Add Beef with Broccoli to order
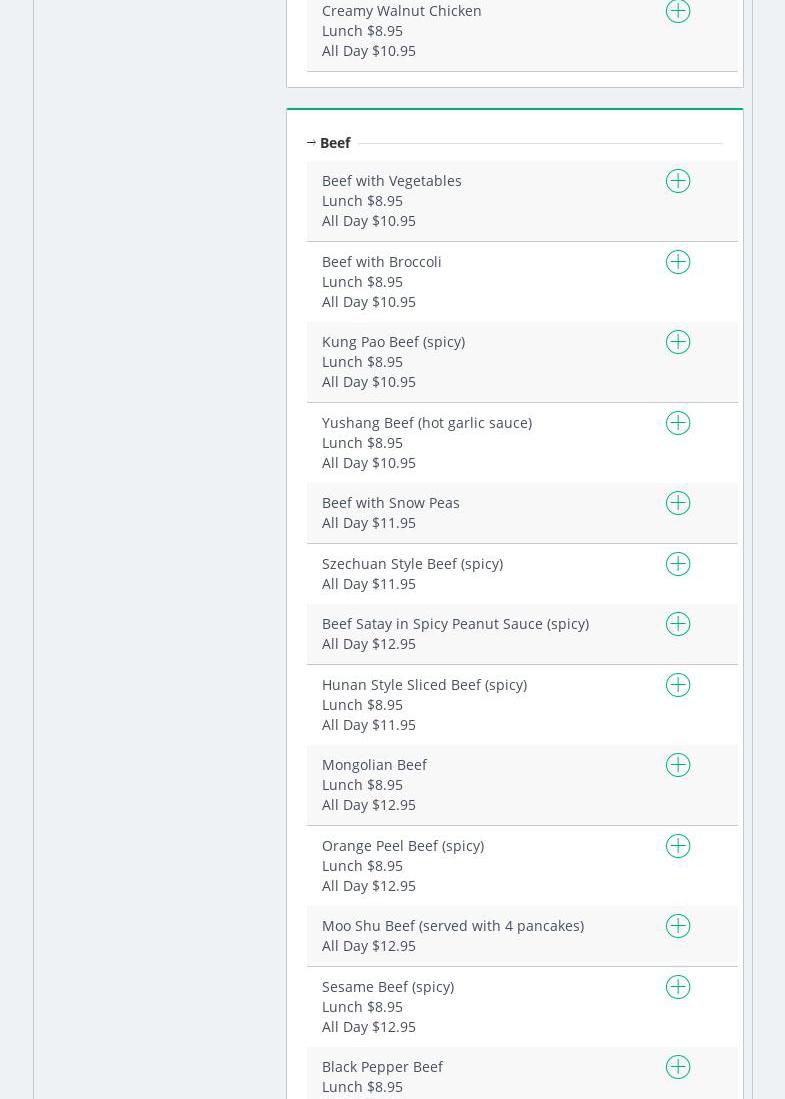This screenshot has width=785, height=1099. pyautogui.click(x=678, y=262)
